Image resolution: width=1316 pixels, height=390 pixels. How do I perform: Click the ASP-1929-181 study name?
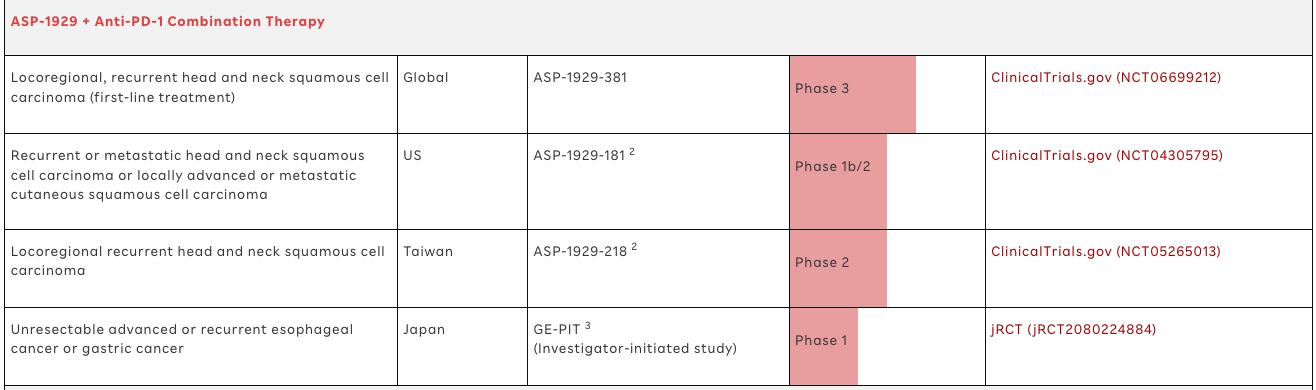579,155
